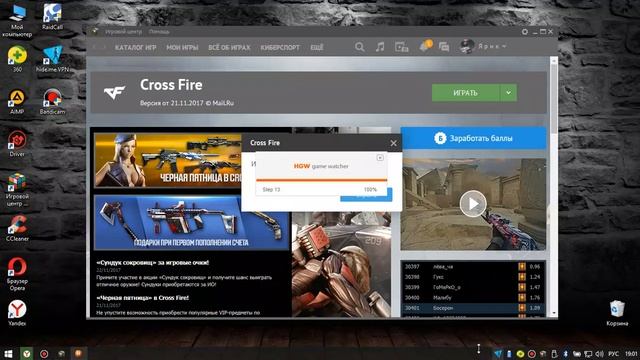Image resolution: width=640 pixels, height=360 pixels.
Task: Click the Cross Fire logo in the game header
Action: (114, 93)
